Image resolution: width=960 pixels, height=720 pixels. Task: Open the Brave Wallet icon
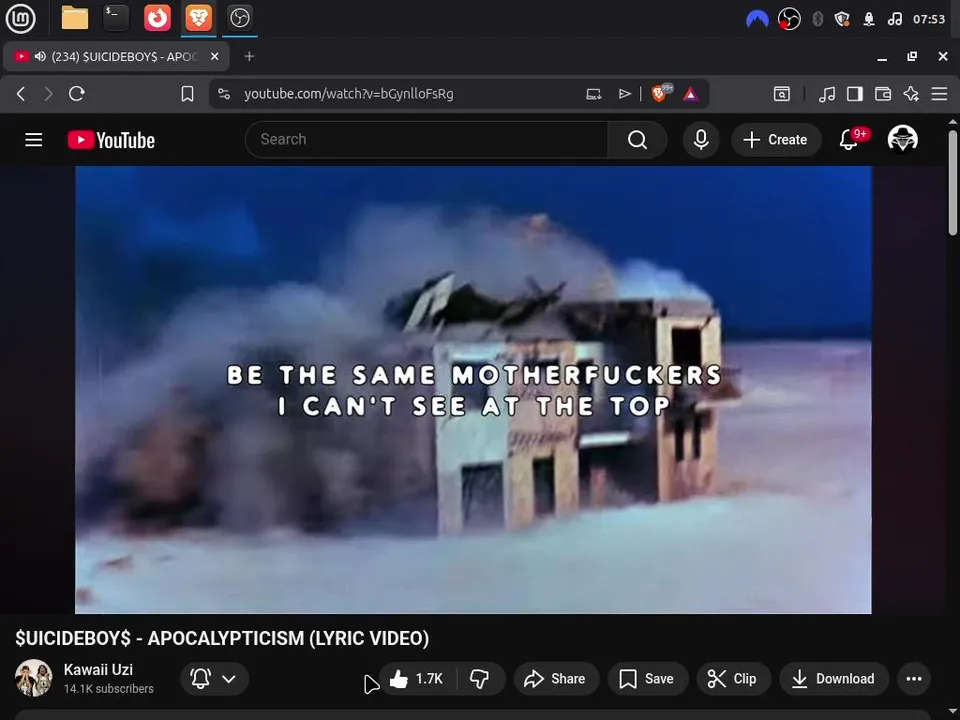[883, 94]
